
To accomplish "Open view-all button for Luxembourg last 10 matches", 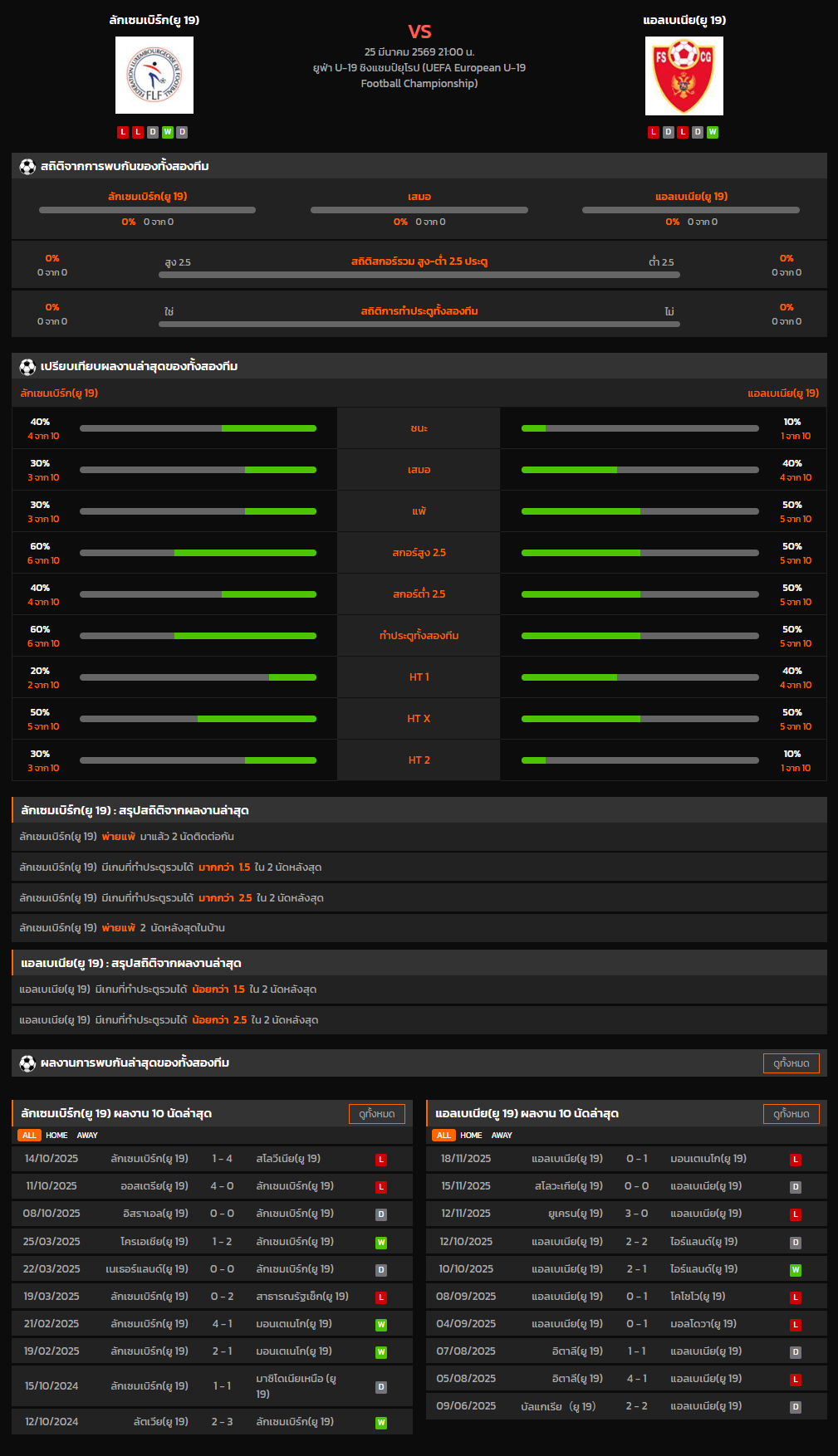I will pyautogui.click(x=377, y=1114).
